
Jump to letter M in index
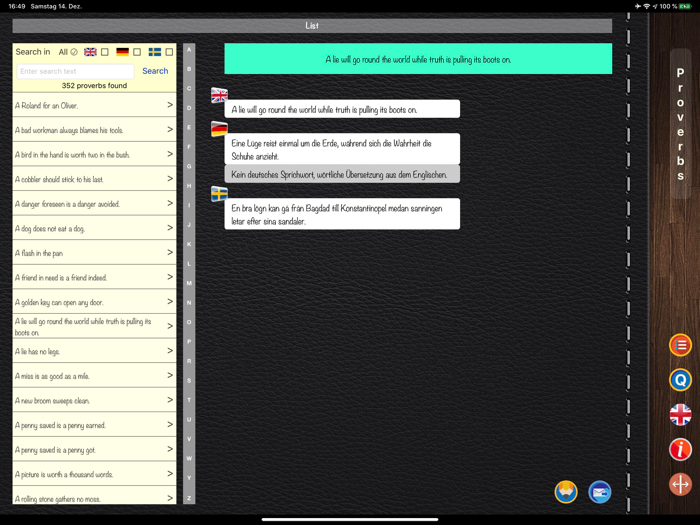coord(189,283)
